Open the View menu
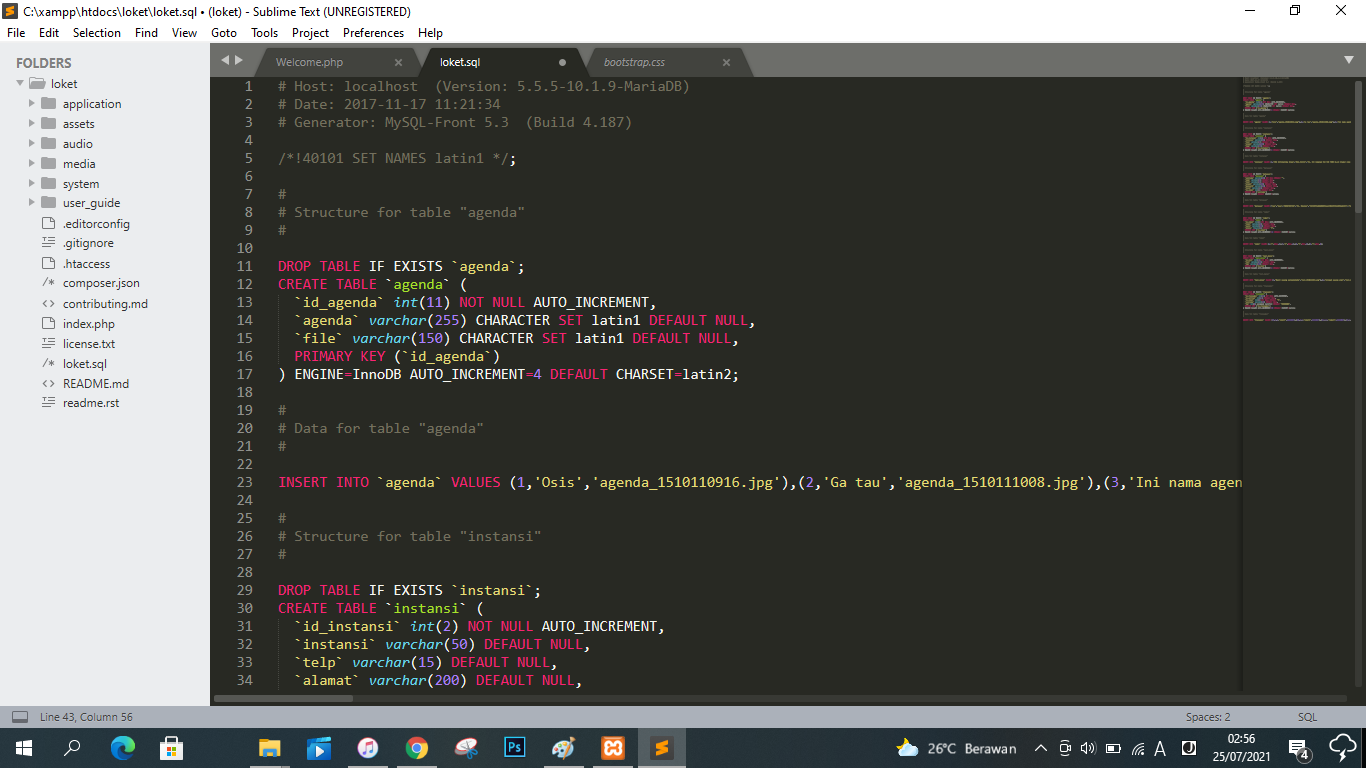Image resolution: width=1366 pixels, height=768 pixels. 184,33
